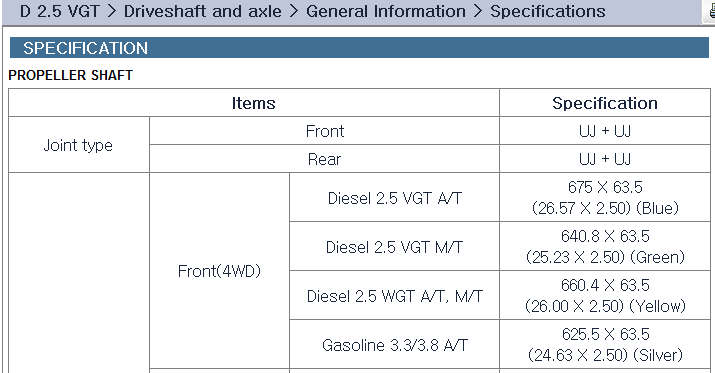Image resolution: width=715 pixels, height=373 pixels.
Task: Click the Front 'UJ + UJ' value
Action: pos(605,131)
